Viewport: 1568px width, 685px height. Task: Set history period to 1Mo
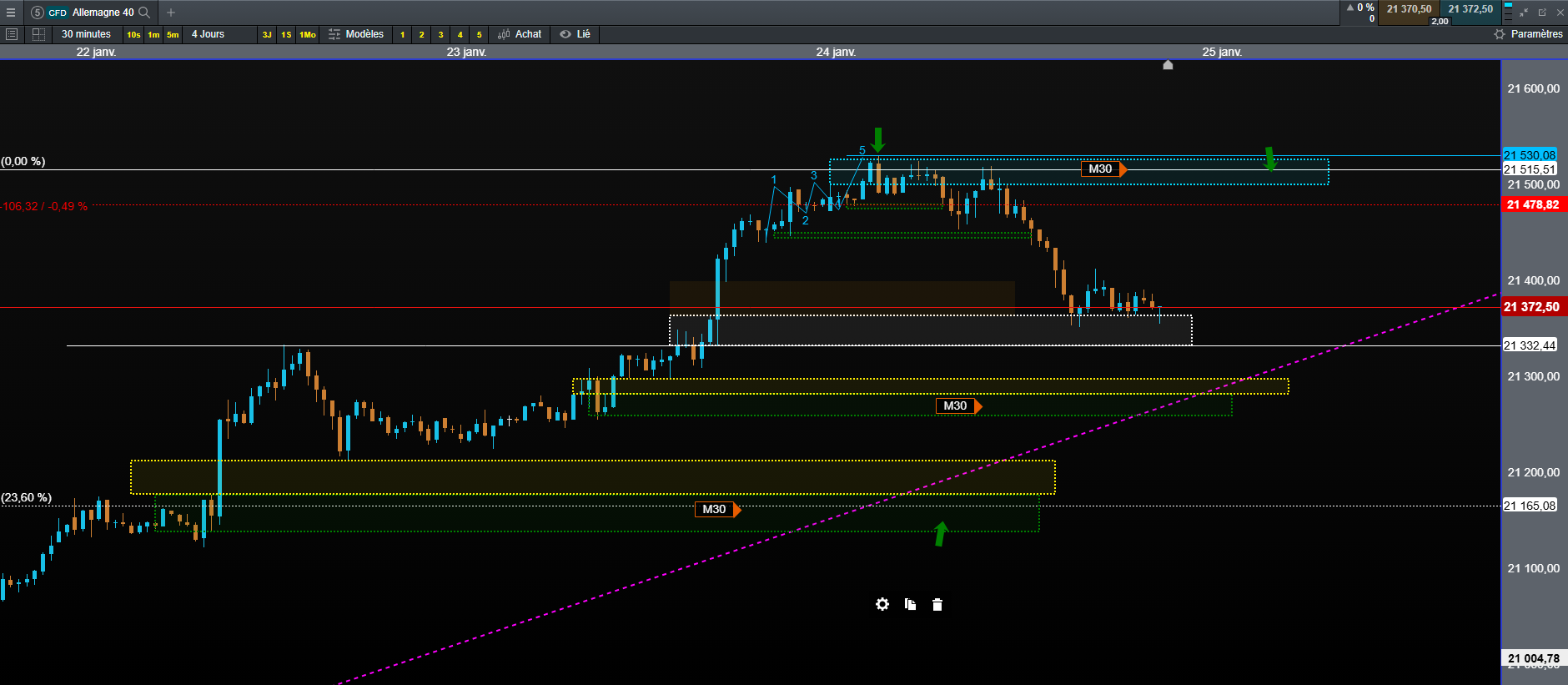coord(308,34)
